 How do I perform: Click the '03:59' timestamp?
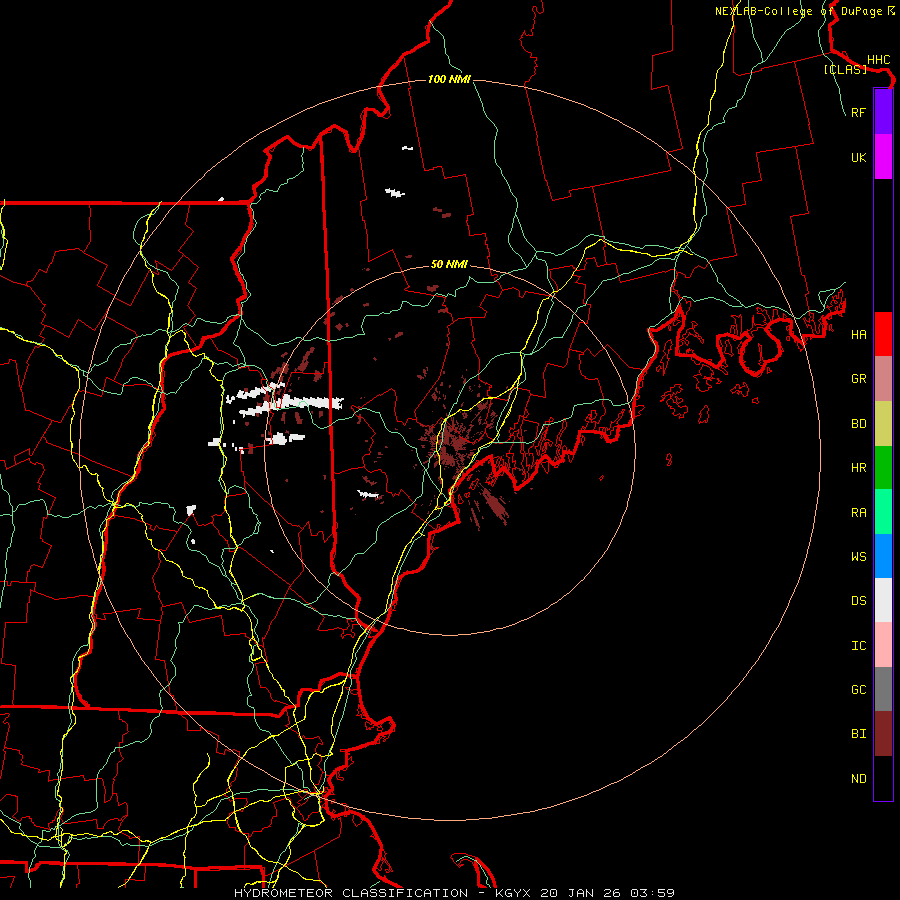(x=653, y=893)
